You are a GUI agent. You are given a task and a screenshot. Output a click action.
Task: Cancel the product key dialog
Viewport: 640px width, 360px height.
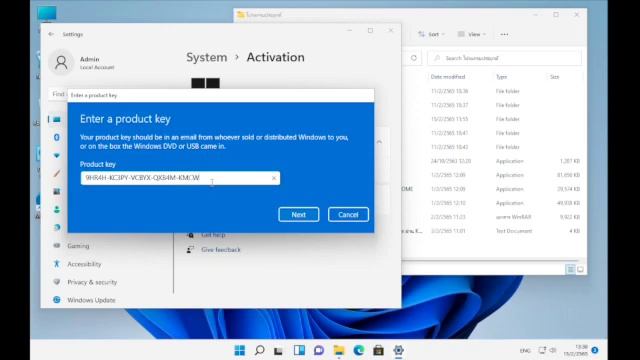click(x=348, y=215)
